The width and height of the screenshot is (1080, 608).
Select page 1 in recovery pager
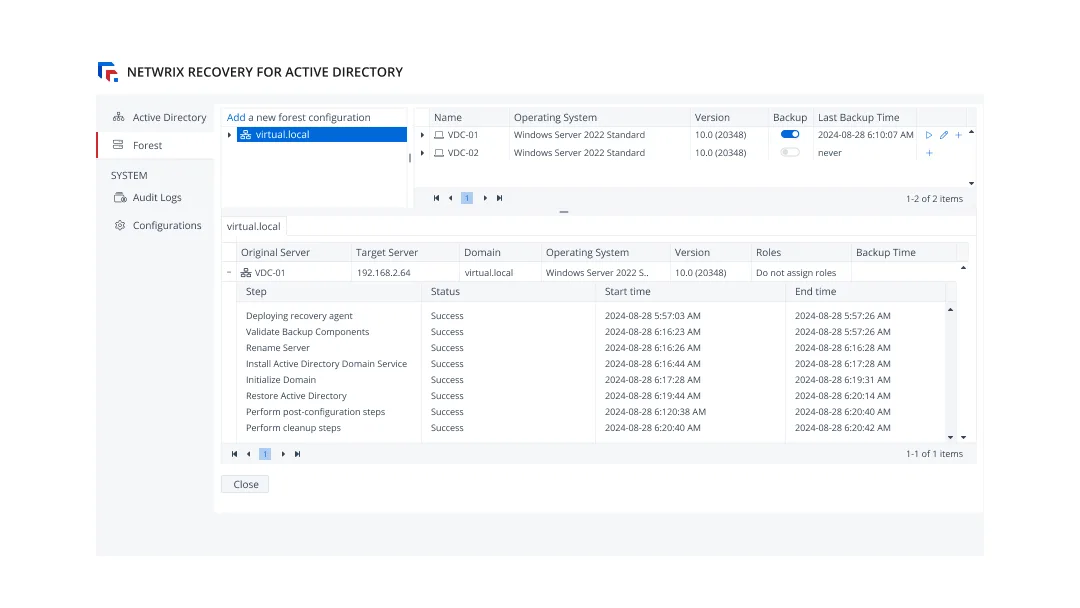265,454
